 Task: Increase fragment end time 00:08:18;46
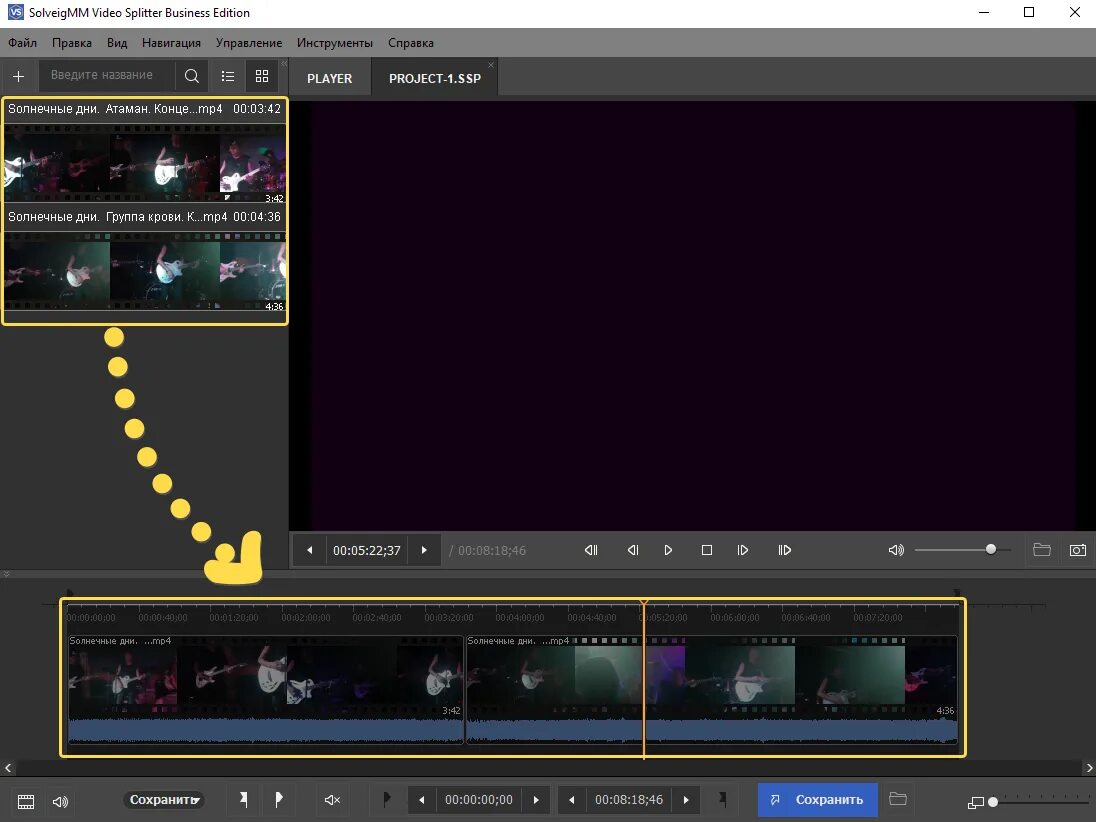[x=686, y=800]
